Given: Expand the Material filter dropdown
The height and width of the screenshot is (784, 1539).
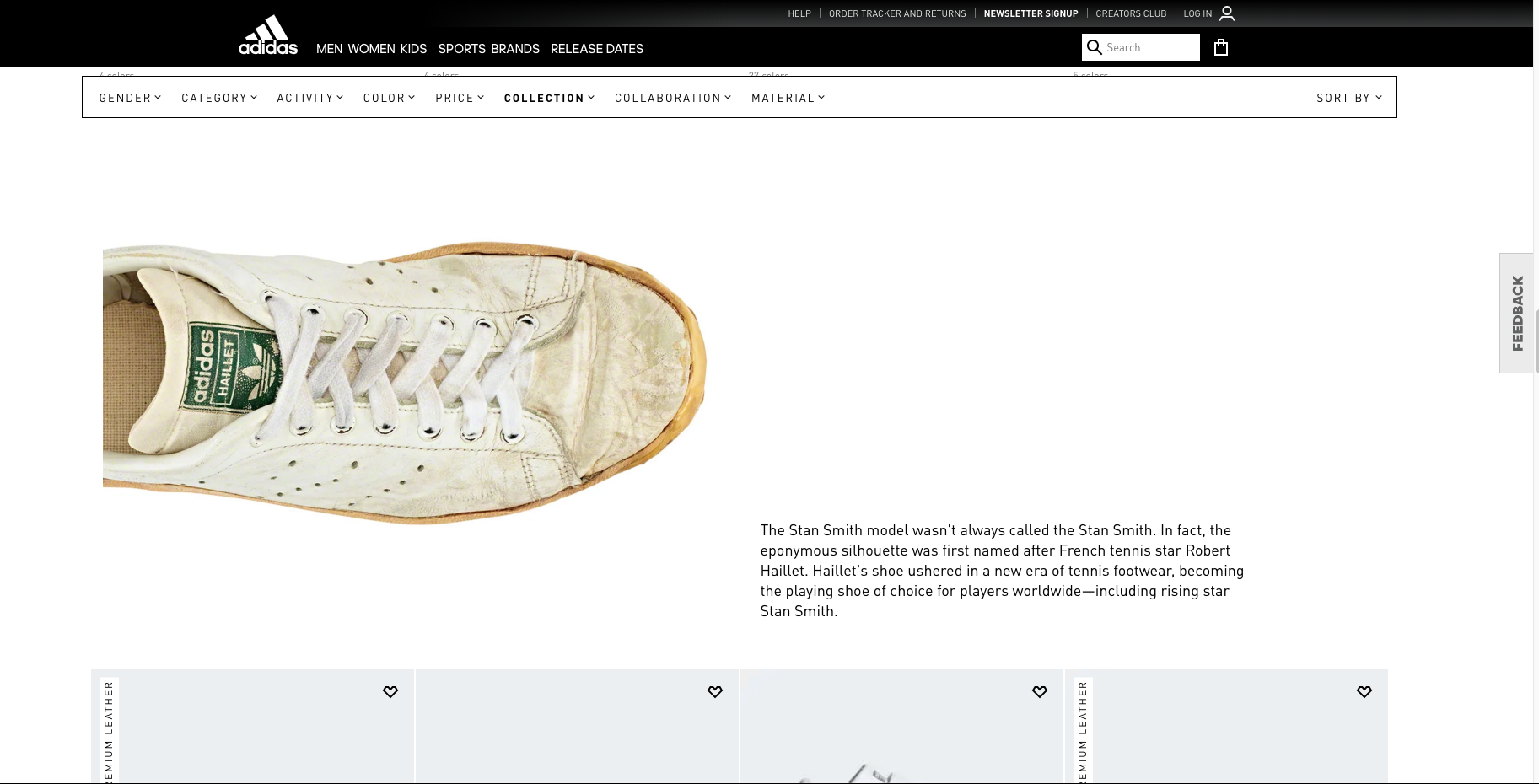Looking at the screenshot, I should (788, 98).
